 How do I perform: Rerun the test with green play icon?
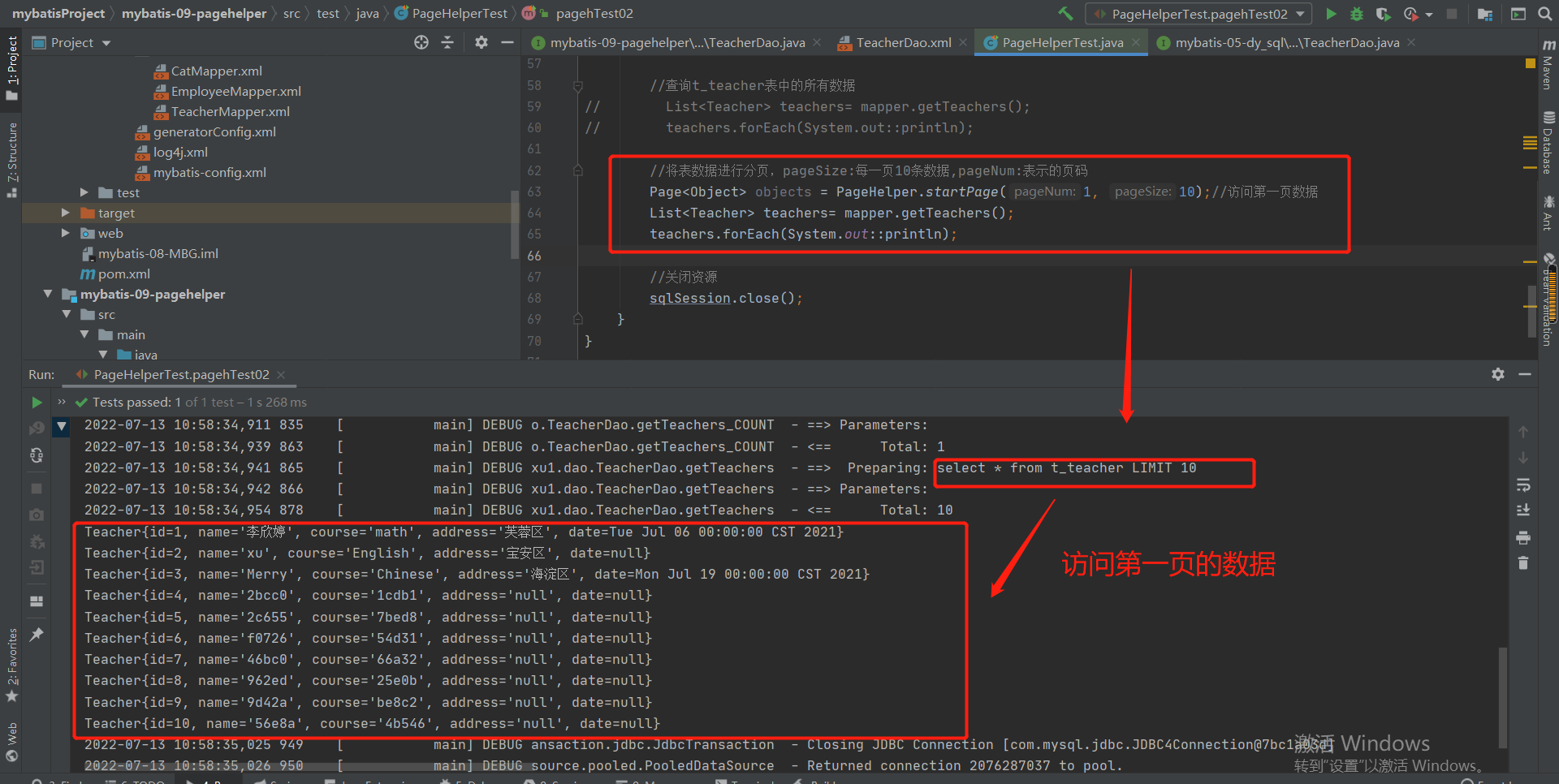point(37,402)
